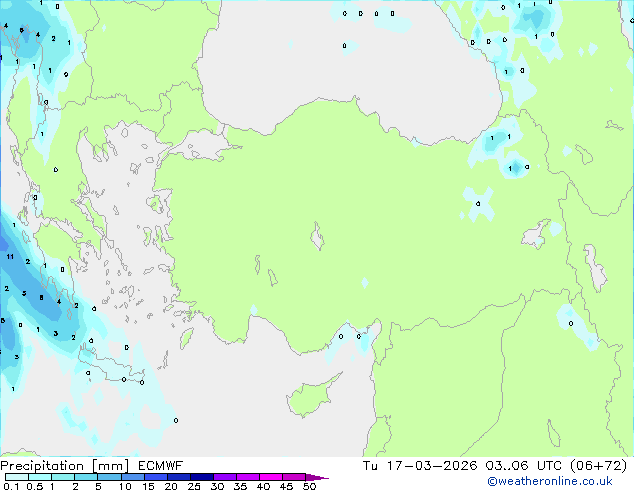634x490 pixels.
Task: Click the 1–2 mm legend color box
Action: click(63, 477)
